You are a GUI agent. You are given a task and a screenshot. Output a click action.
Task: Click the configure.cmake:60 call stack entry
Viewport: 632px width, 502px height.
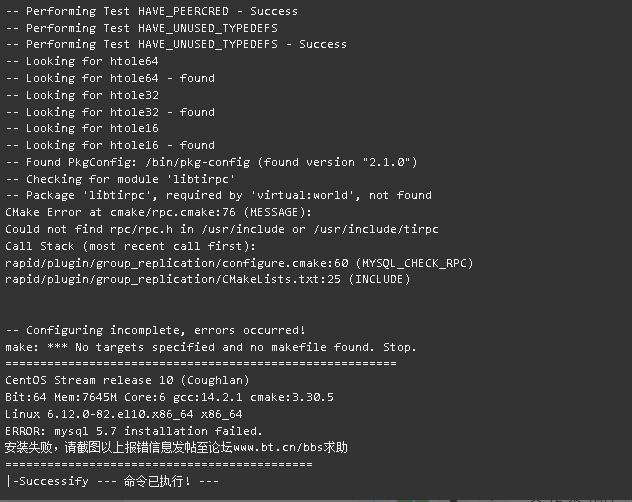(239, 263)
